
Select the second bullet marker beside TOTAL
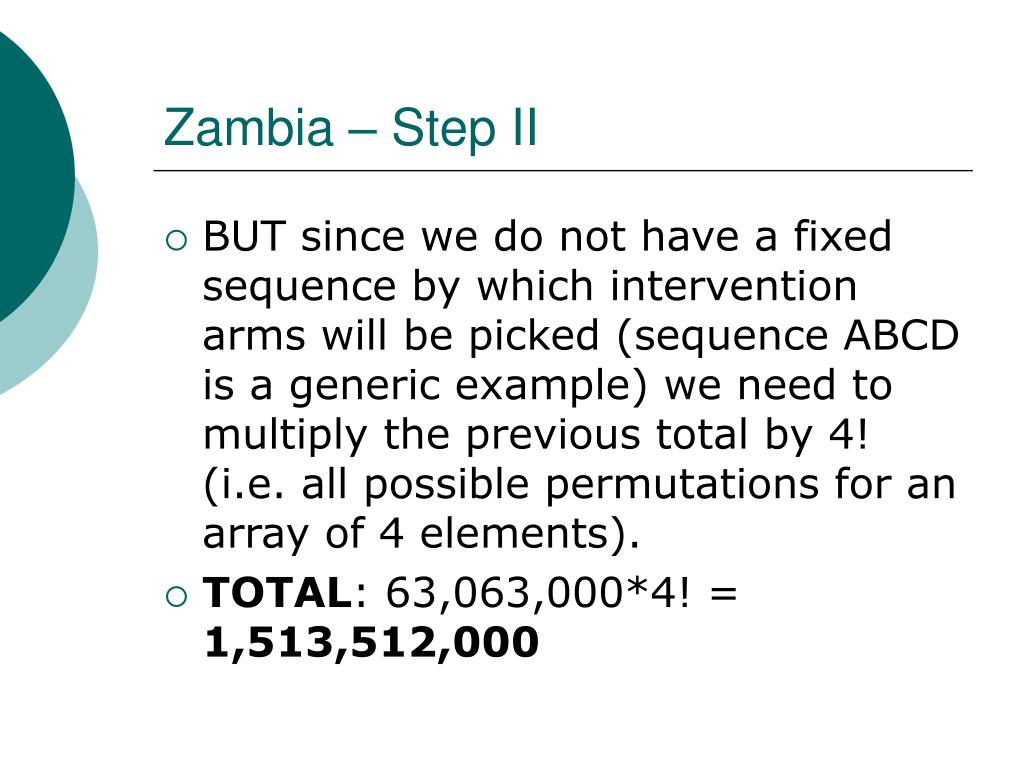(176, 597)
